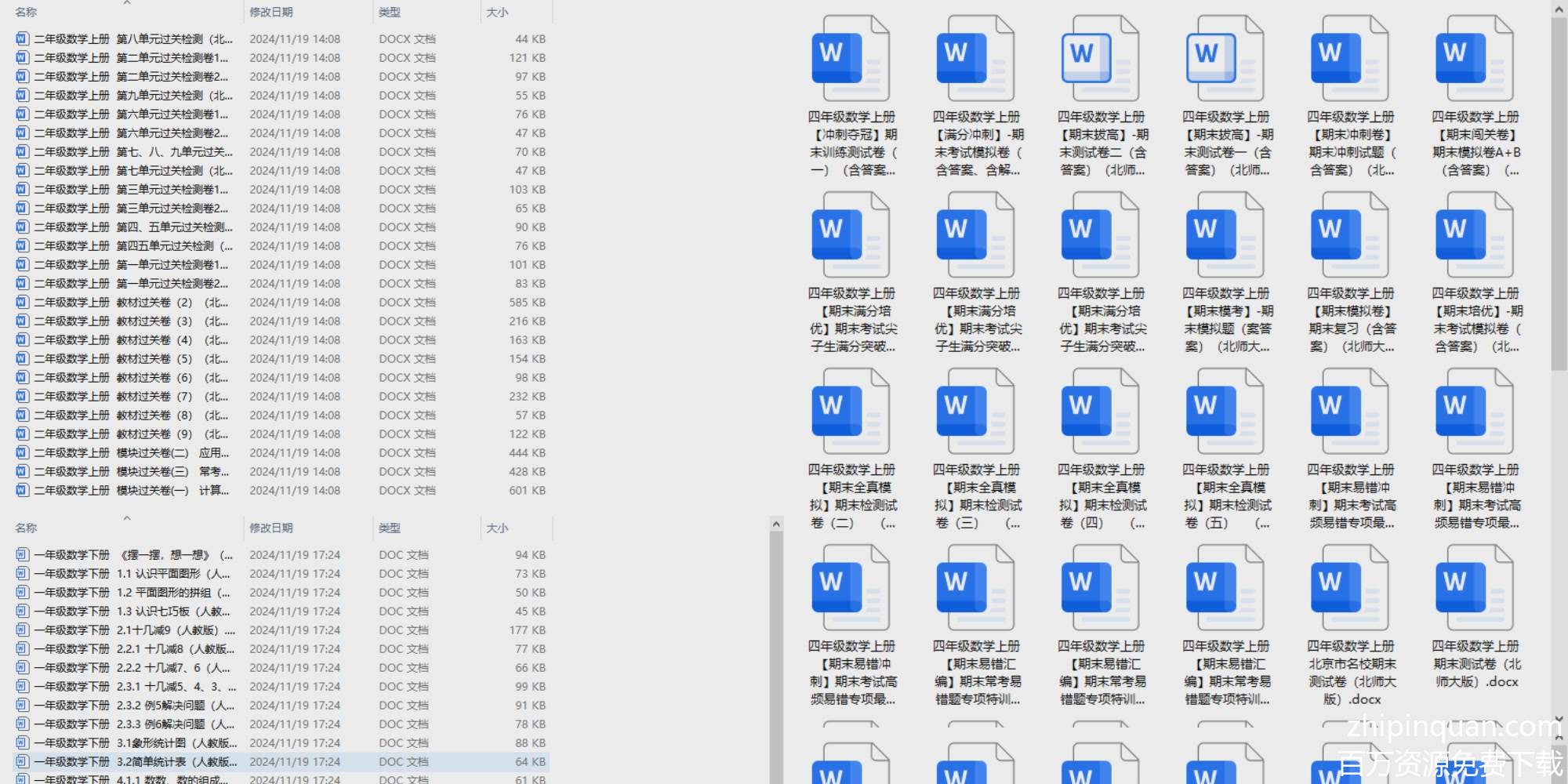The width and height of the screenshot is (1568, 784).
Task: Open the 期末测试卷（北师大版）.docx file thumbnail
Action: [1474, 589]
